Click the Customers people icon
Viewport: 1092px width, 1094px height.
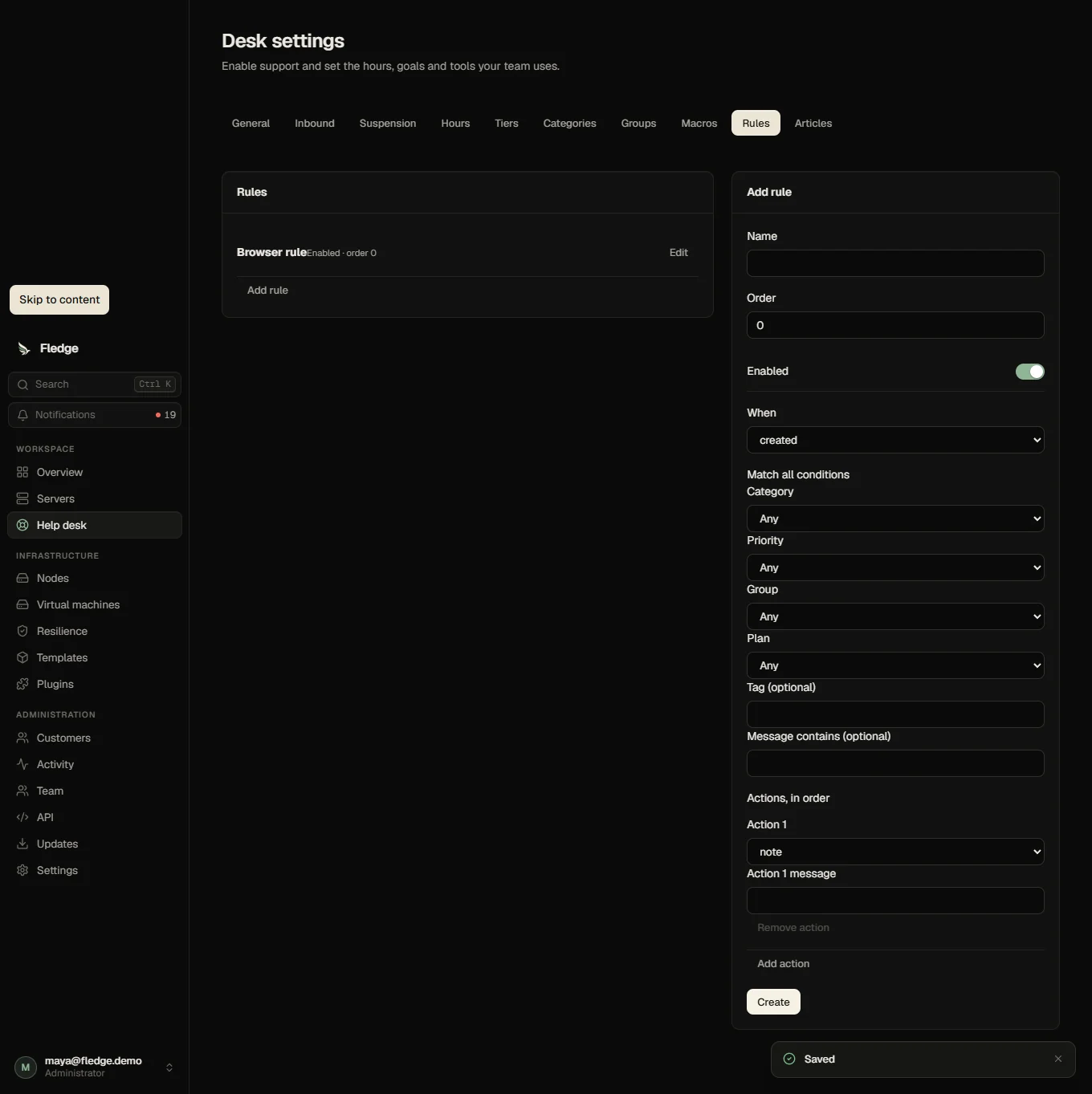point(22,738)
